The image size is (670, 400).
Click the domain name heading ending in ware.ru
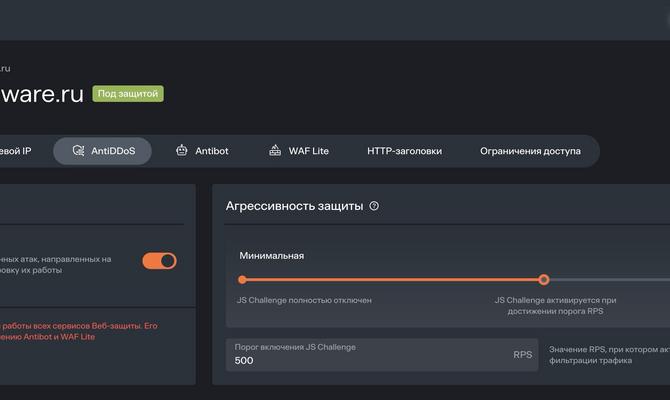click(x=40, y=94)
